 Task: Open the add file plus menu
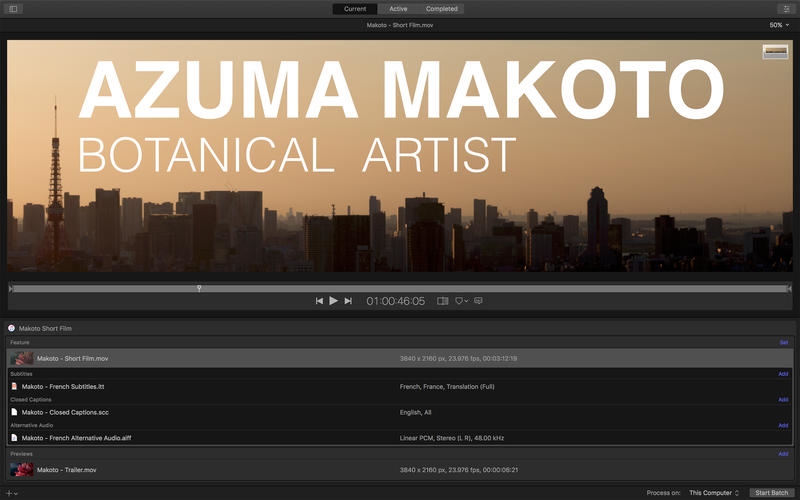click(x=11, y=493)
